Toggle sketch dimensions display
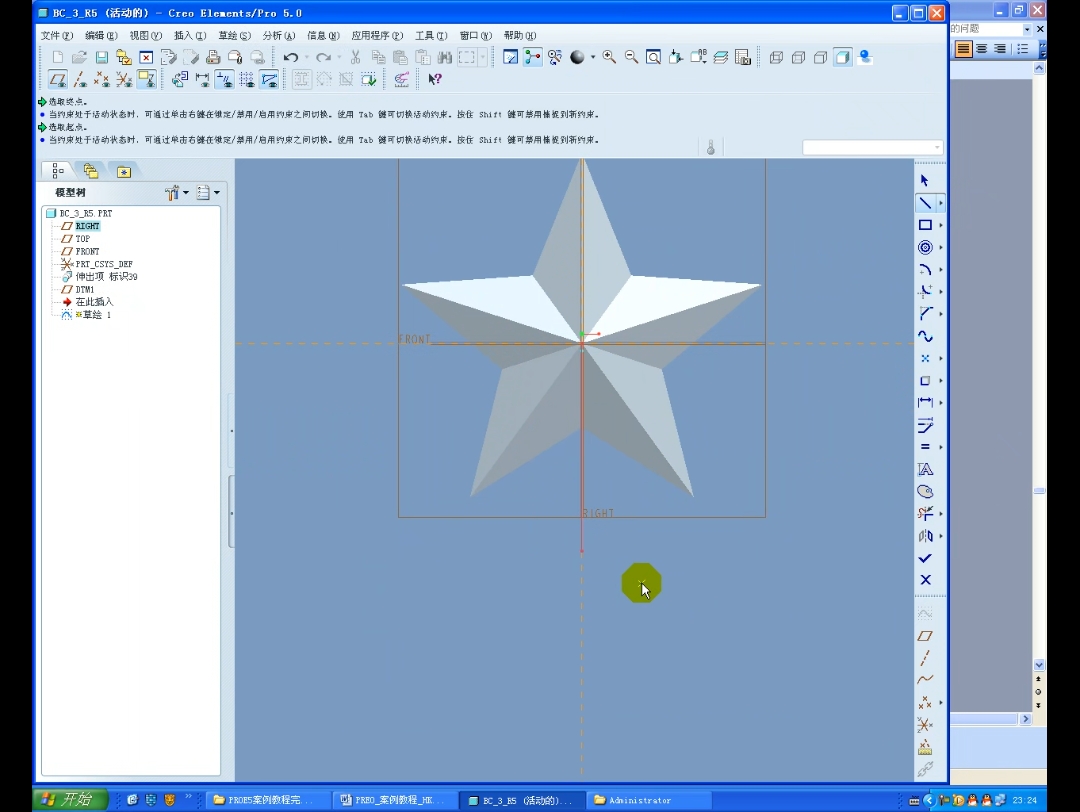The width and height of the screenshot is (1080, 812). click(x=202, y=79)
